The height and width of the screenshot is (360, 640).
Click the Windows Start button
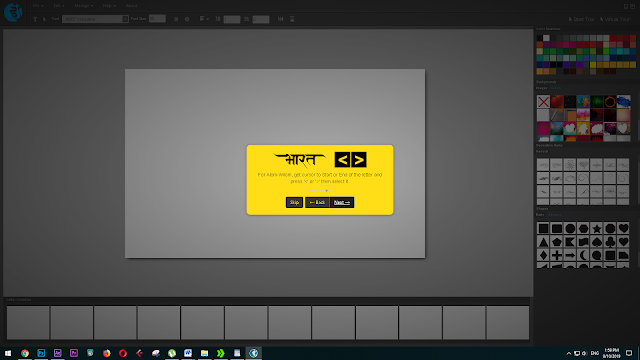[x=8, y=353]
